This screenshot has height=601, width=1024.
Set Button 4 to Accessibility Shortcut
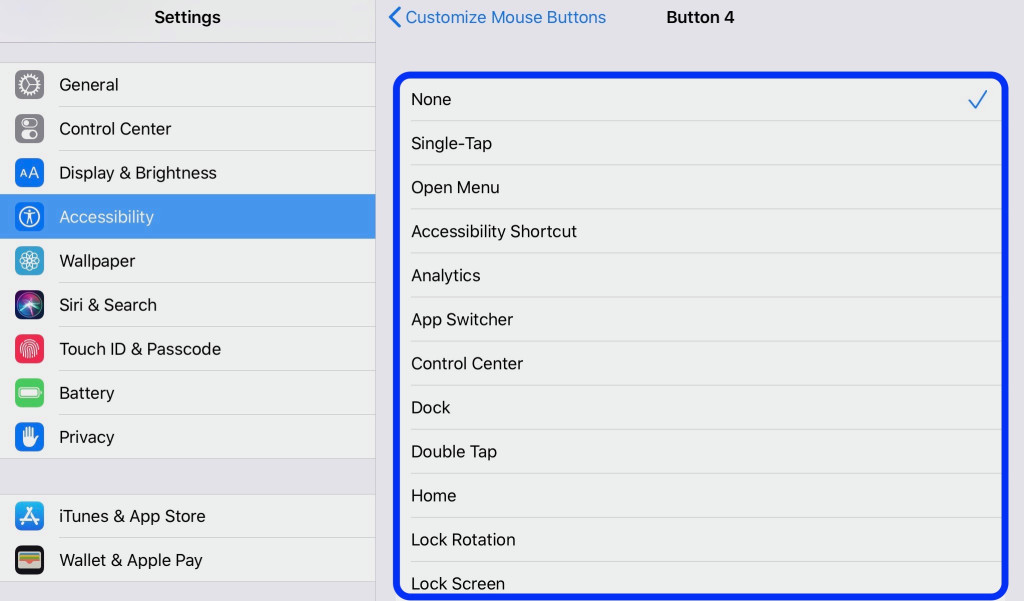700,232
